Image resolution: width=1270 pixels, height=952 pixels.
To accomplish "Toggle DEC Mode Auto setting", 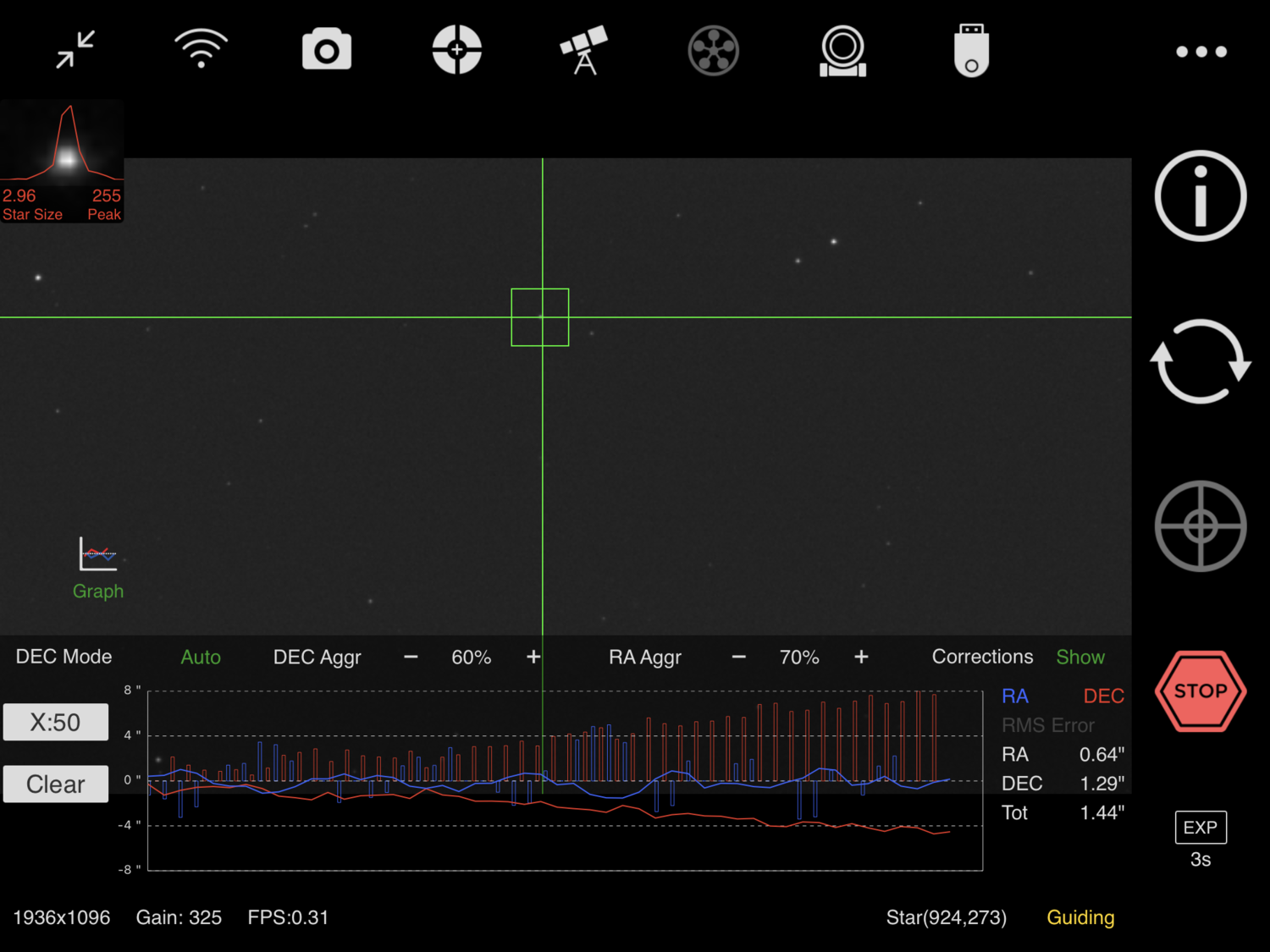I will coord(201,658).
